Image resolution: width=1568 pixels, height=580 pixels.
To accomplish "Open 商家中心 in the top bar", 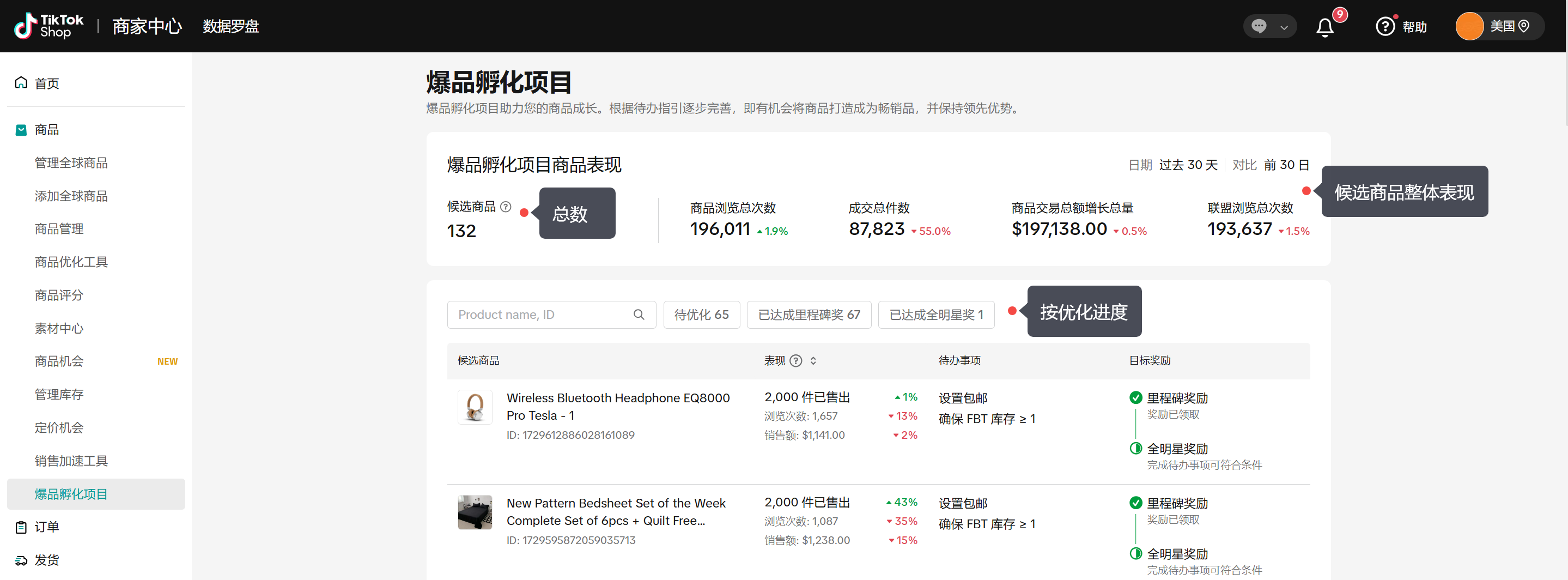I will (x=147, y=26).
